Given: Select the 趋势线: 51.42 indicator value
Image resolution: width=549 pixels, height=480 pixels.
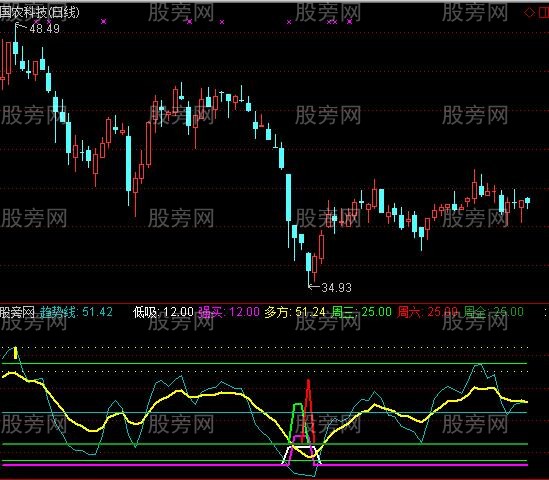Looking at the screenshot, I should (x=76, y=312).
